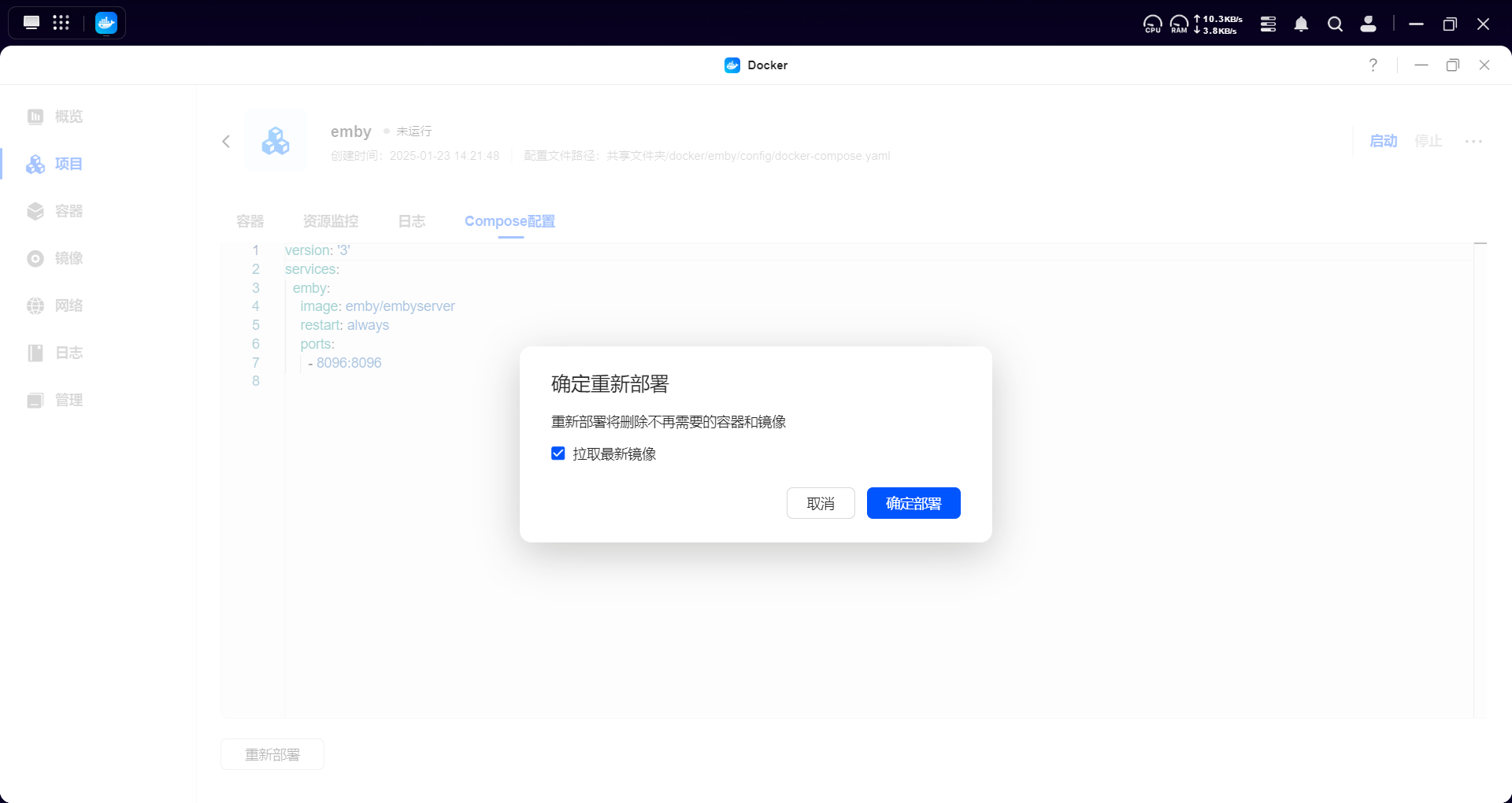Open the 管理 management sidebar icon

35,400
